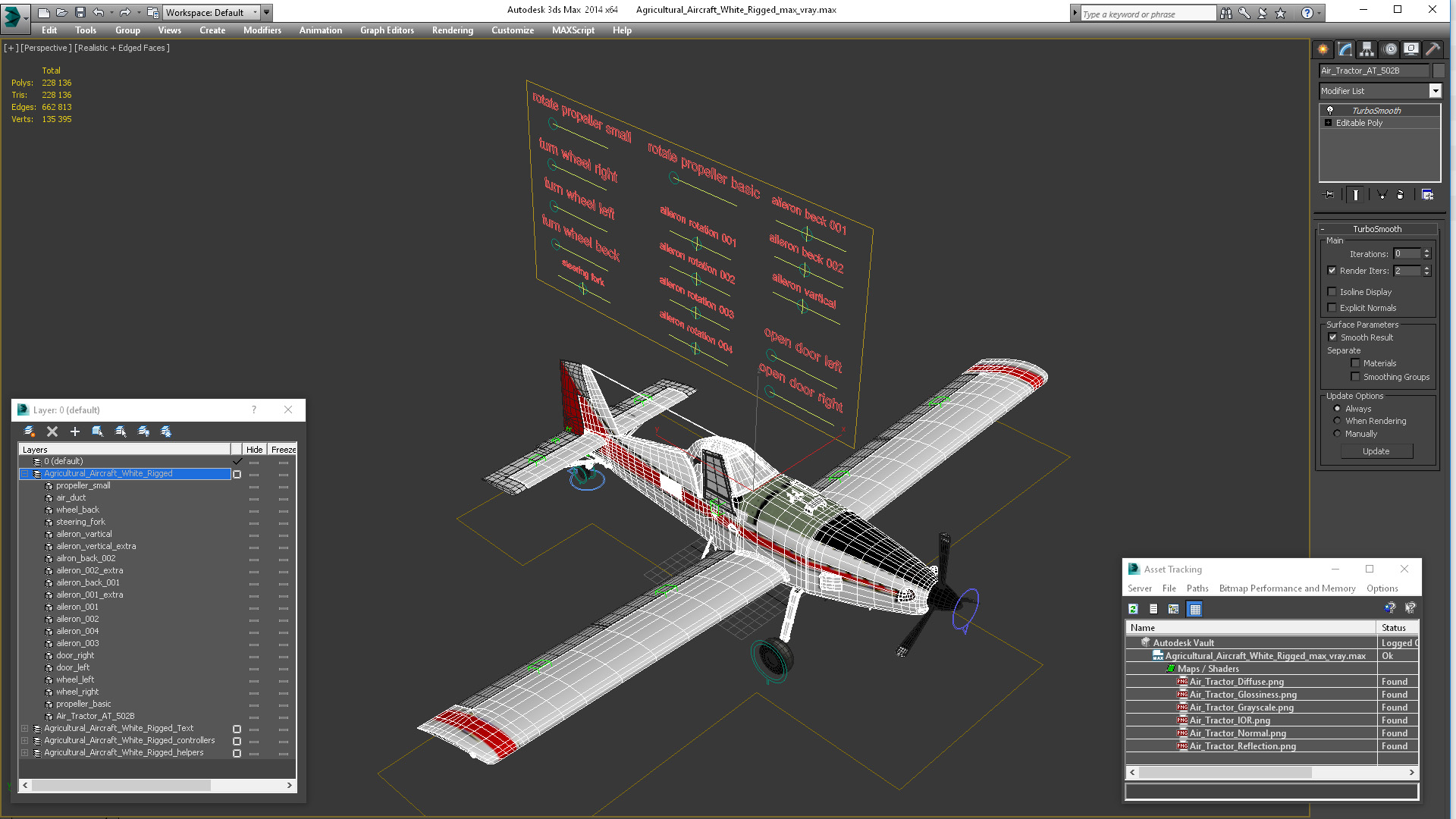Open the Edit menu
This screenshot has width=1456, height=819.
point(49,30)
